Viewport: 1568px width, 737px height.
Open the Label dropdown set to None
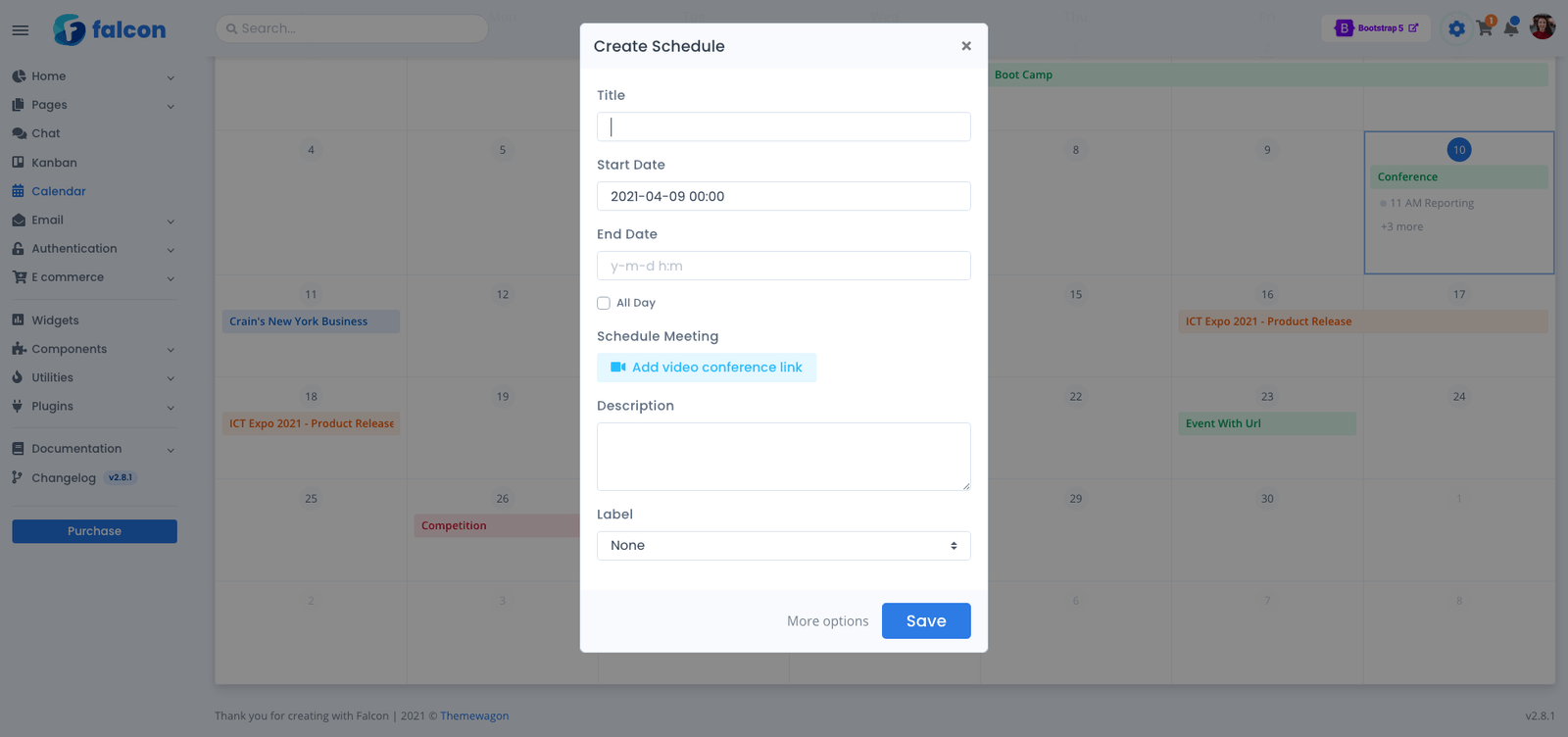coord(783,546)
